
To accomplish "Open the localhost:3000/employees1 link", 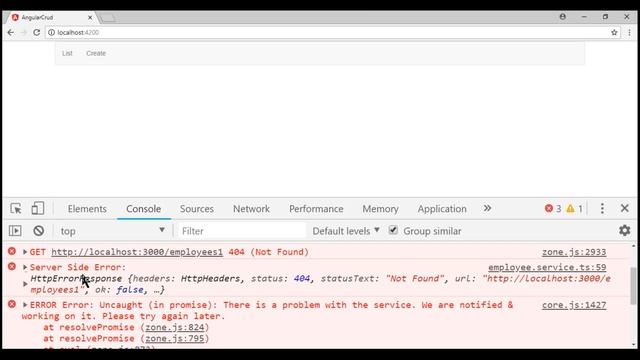I will (x=137, y=252).
